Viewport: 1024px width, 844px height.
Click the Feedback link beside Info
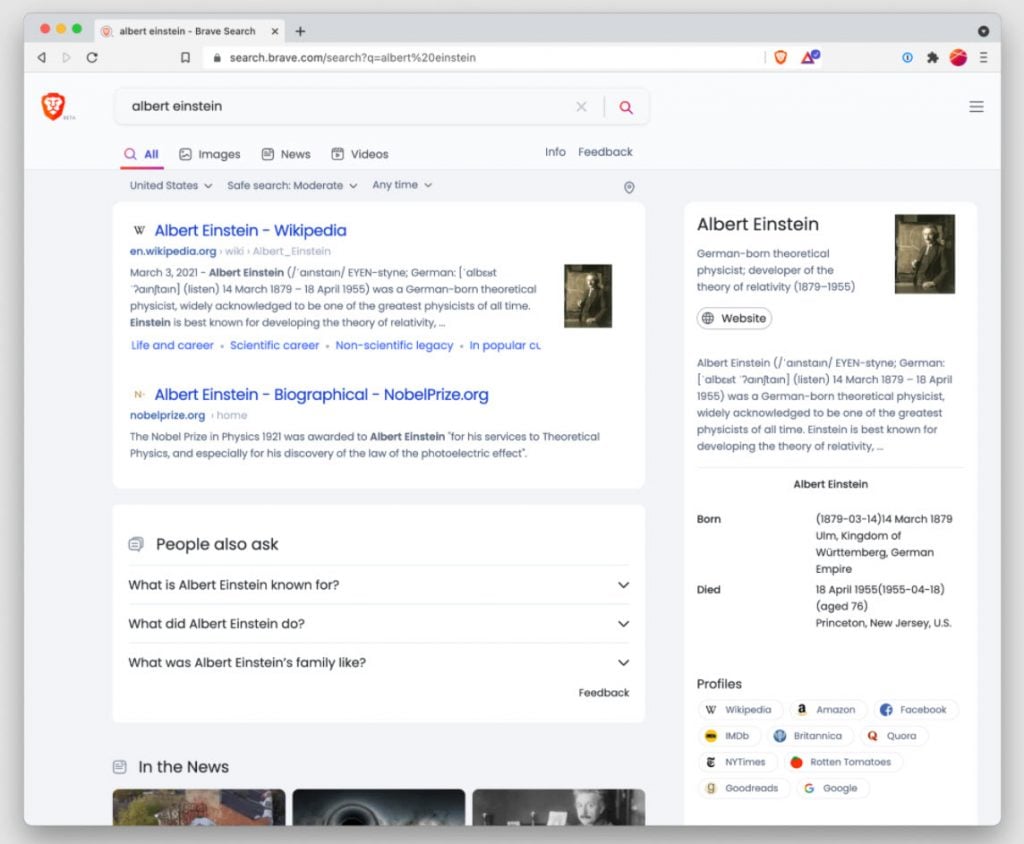[x=605, y=152]
